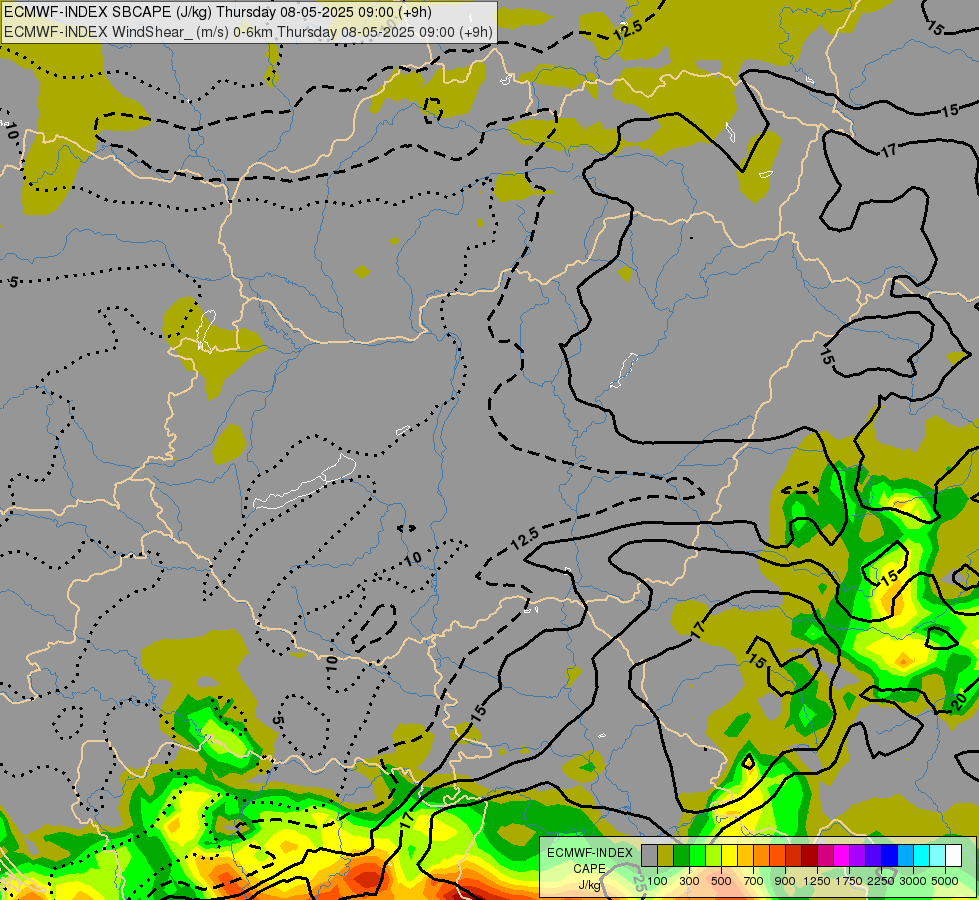
Task: Select the pure blue 2250 J/kg swatch
Action: pyautogui.click(x=889, y=856)
